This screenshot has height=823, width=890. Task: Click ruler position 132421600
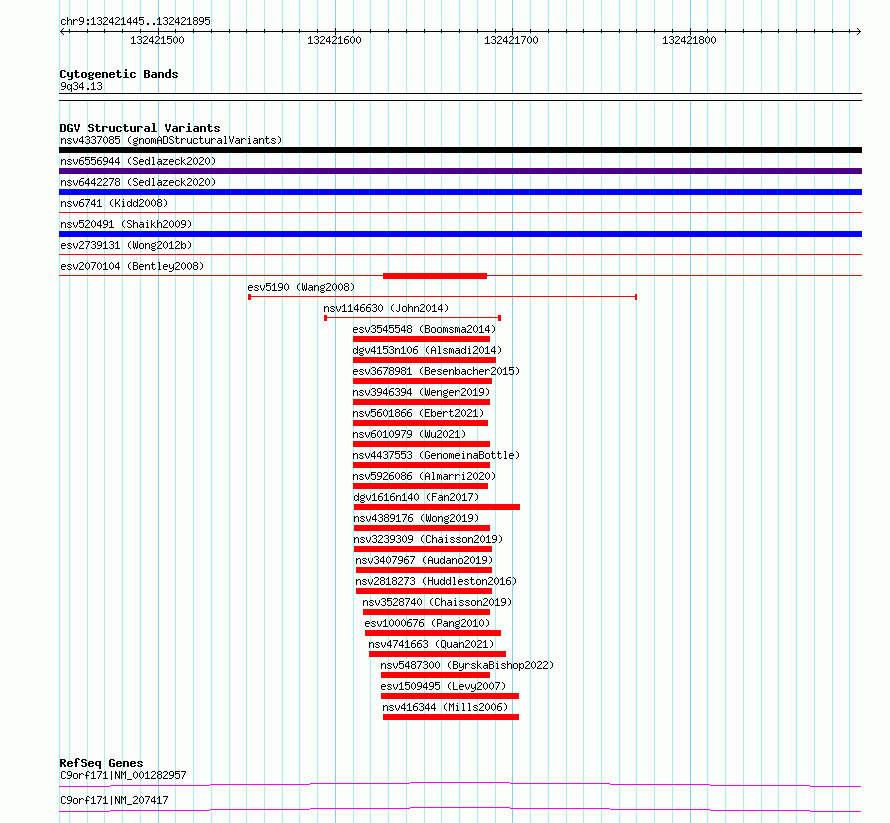[x=334, y=40]
